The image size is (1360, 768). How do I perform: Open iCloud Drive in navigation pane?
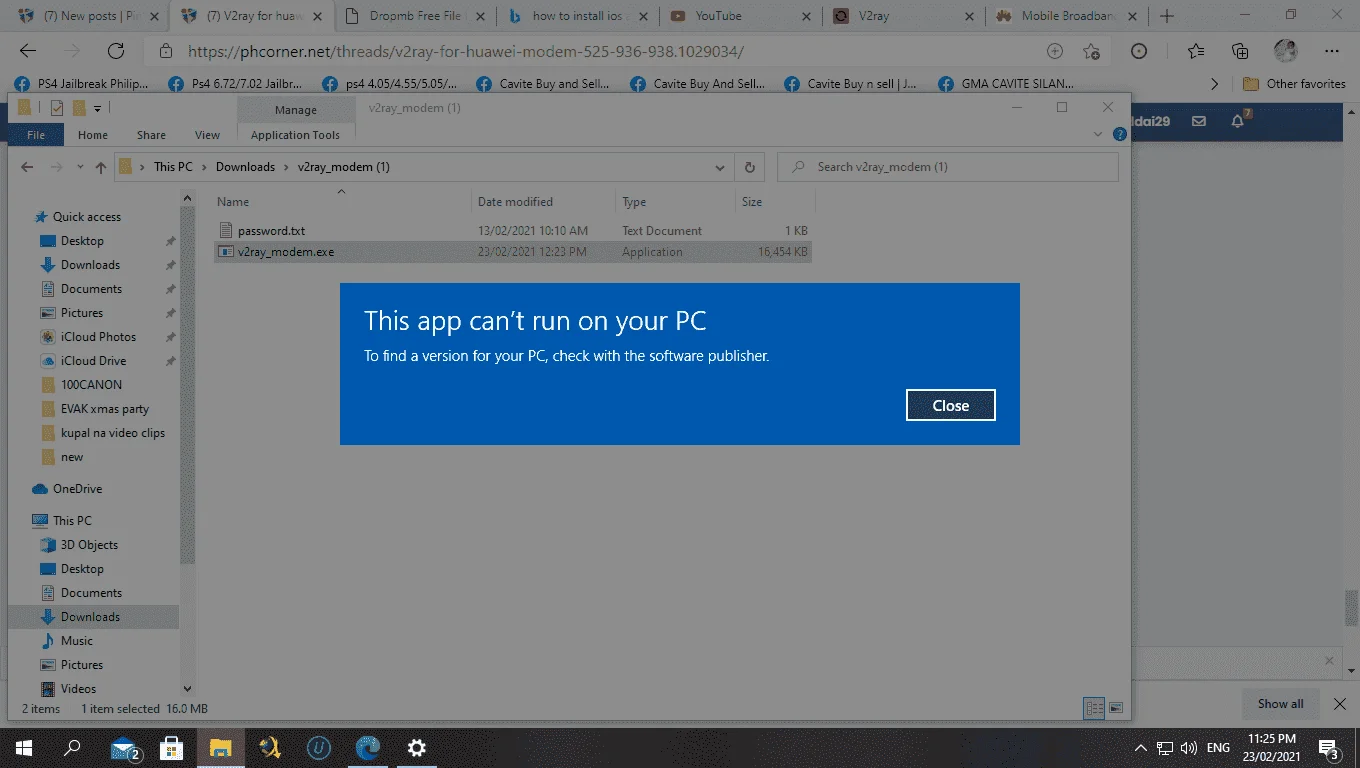click(93, 361)
